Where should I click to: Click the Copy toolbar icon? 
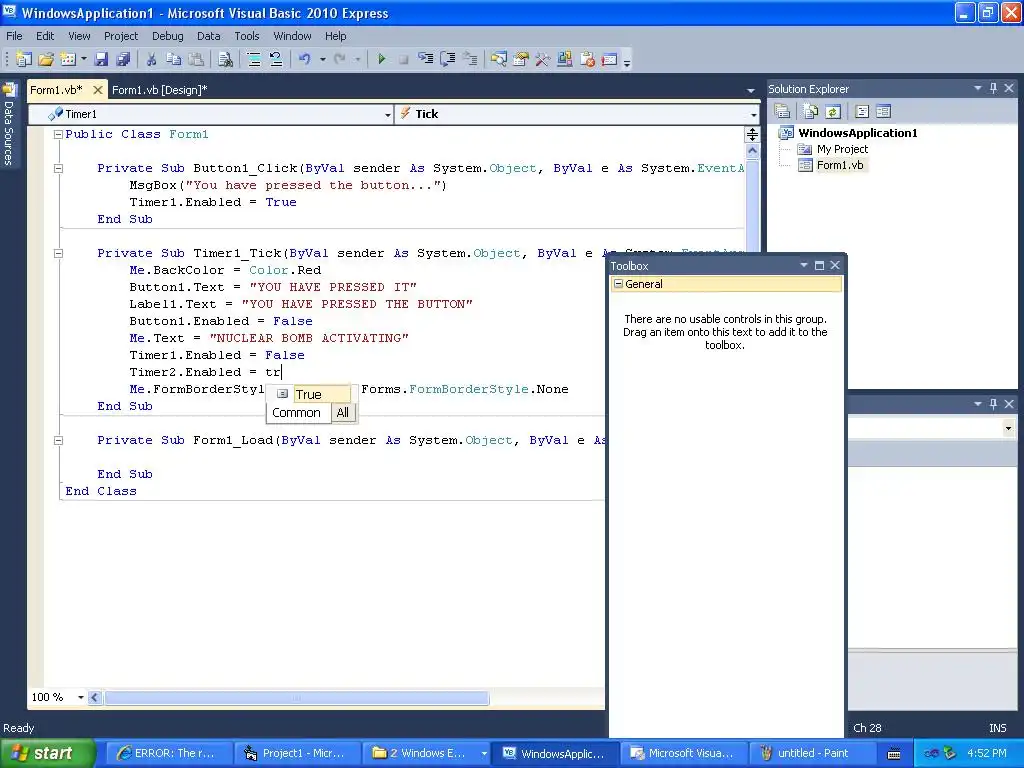[x=174, y=59]
